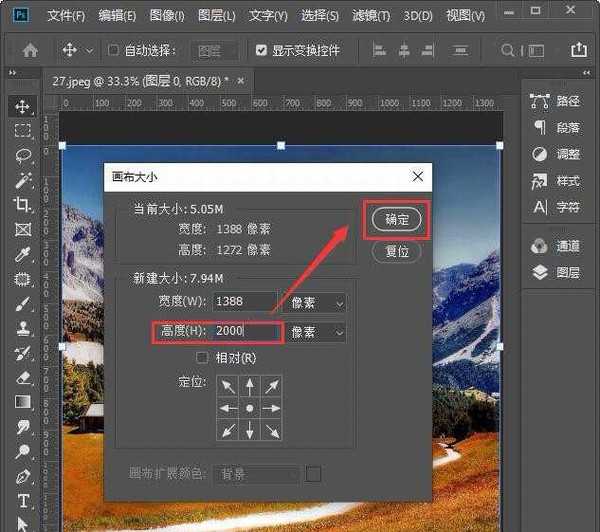The image size is (600, 532).
Task: Click the 宽度(W) input field
Action: coord(245,302)
